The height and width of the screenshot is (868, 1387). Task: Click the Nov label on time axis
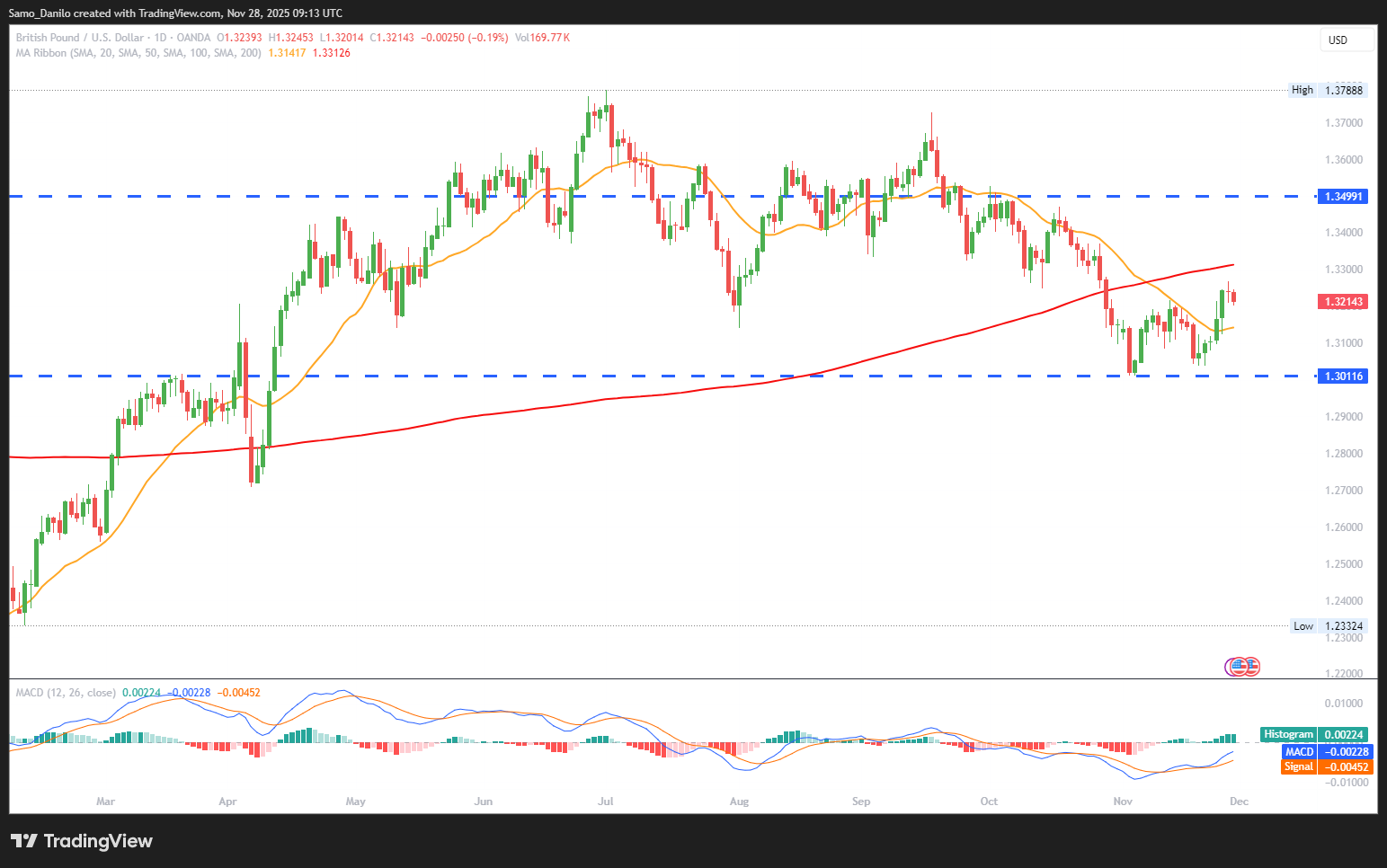tap(1123, 802)
